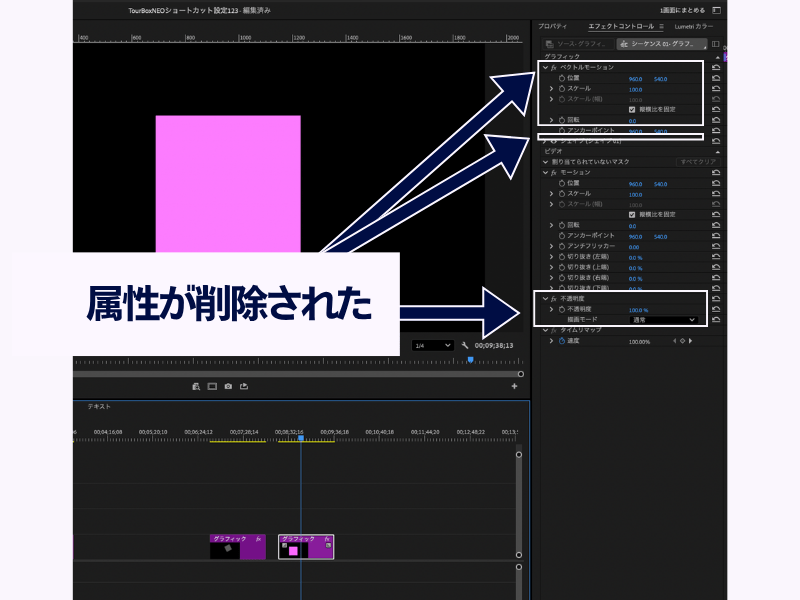Select the second pink graphic clip in timeline

click(x=305, y=546)
